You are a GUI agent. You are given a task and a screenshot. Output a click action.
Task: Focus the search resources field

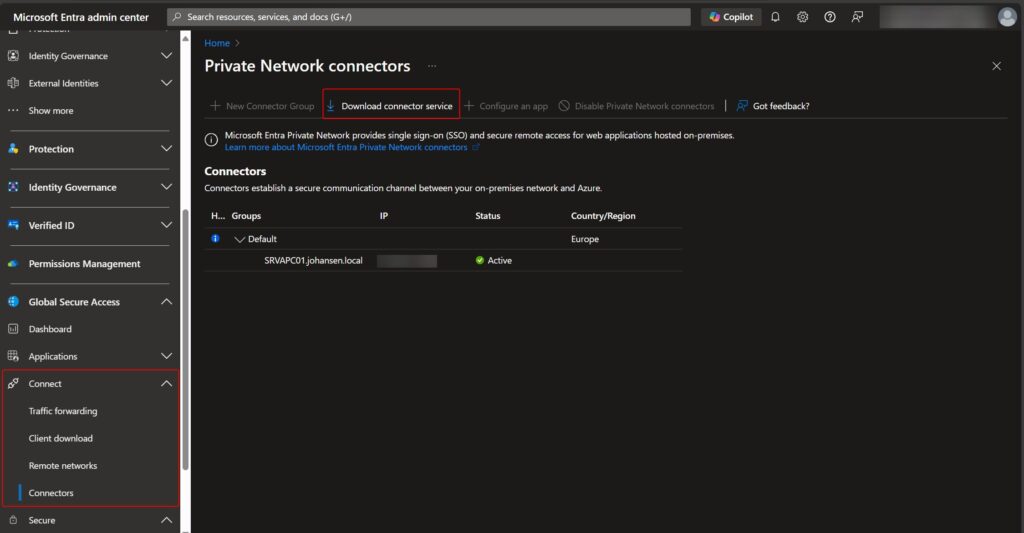(428, 17)
